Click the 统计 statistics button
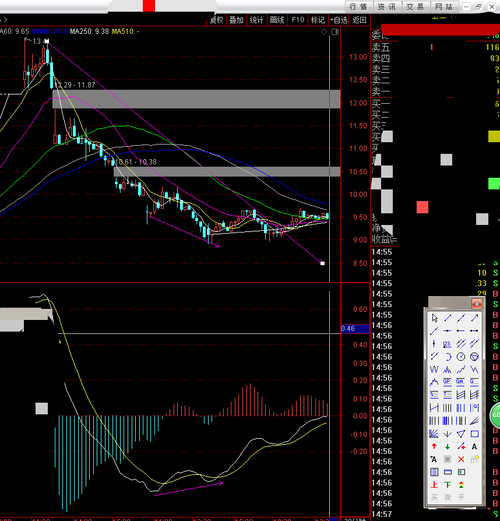 256,20
